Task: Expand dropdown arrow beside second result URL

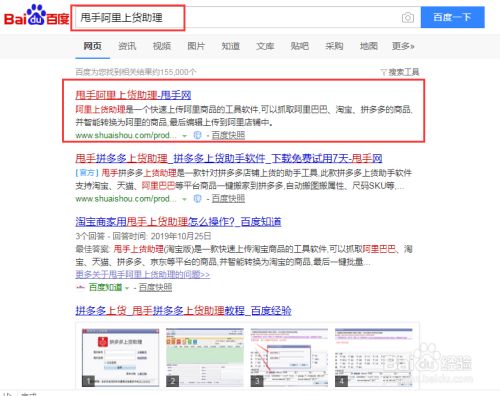Action: (x=184, y=199)
